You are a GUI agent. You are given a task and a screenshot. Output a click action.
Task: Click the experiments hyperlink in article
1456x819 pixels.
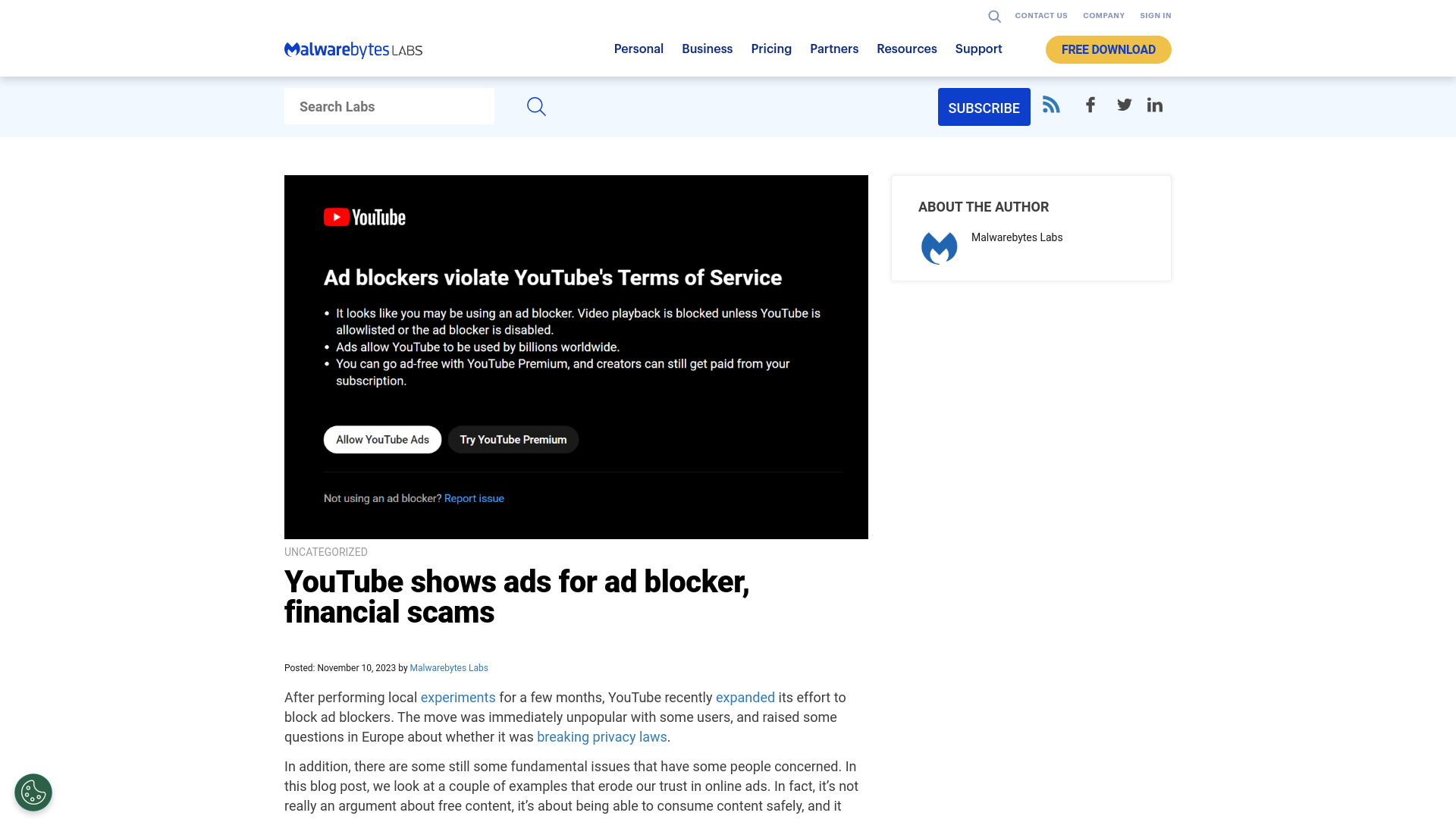coord(458,697)
